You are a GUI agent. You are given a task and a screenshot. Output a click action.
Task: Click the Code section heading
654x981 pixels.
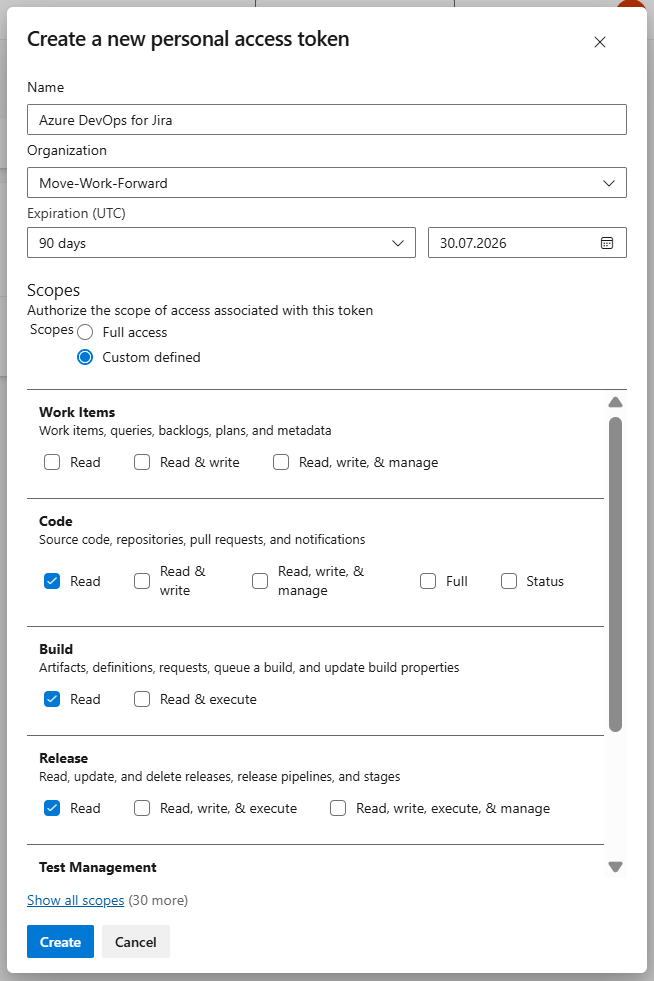point(56,521)
